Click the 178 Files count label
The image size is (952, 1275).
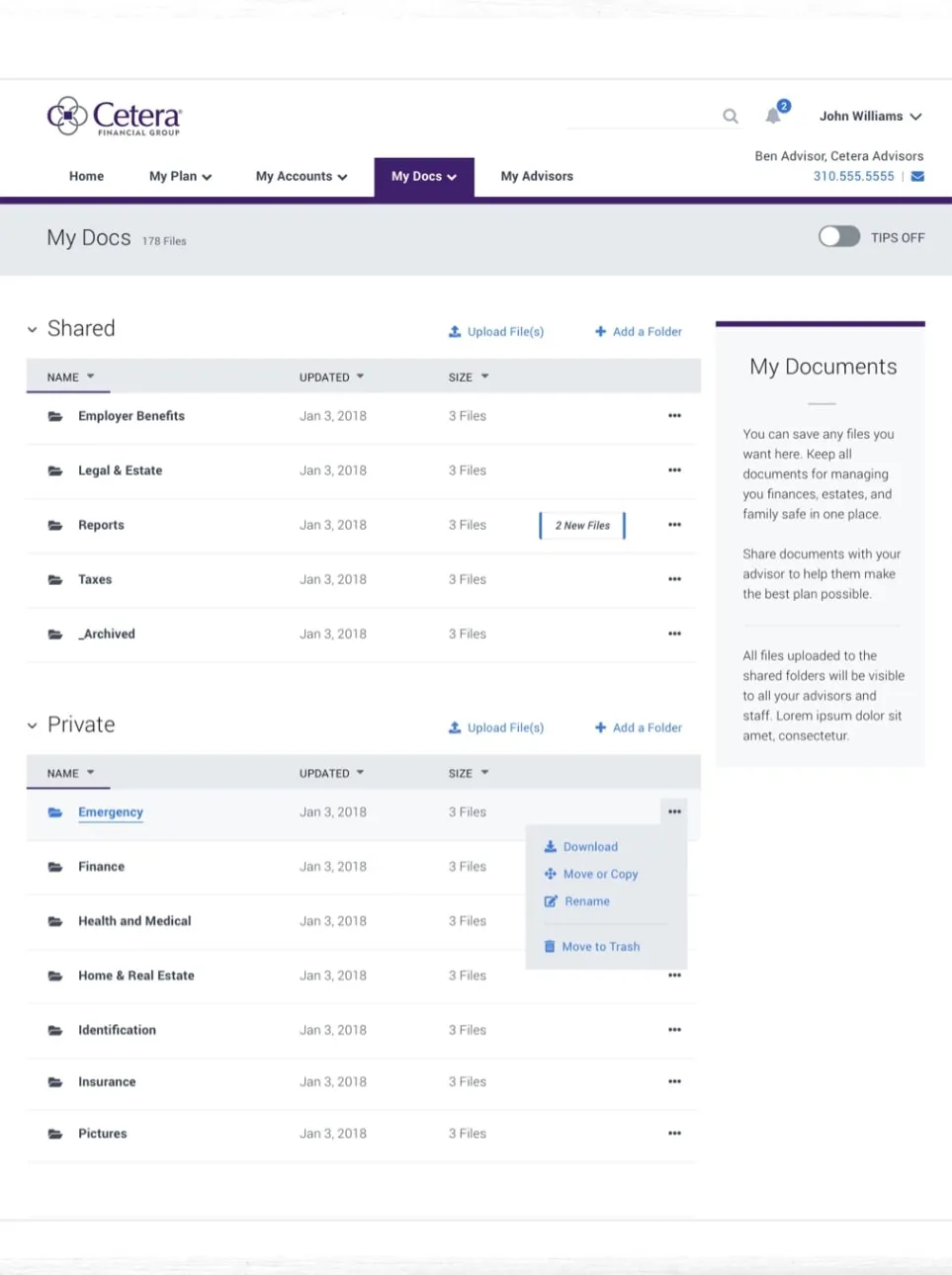pyautogui.click(x=164, y=241)
